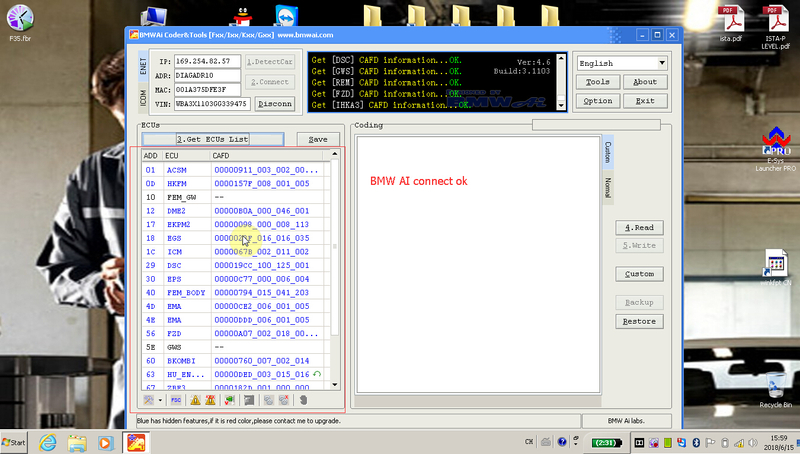This screenshot has height=454, width=800.
Task: Open the Option button
Action: (x=597, y=101)
